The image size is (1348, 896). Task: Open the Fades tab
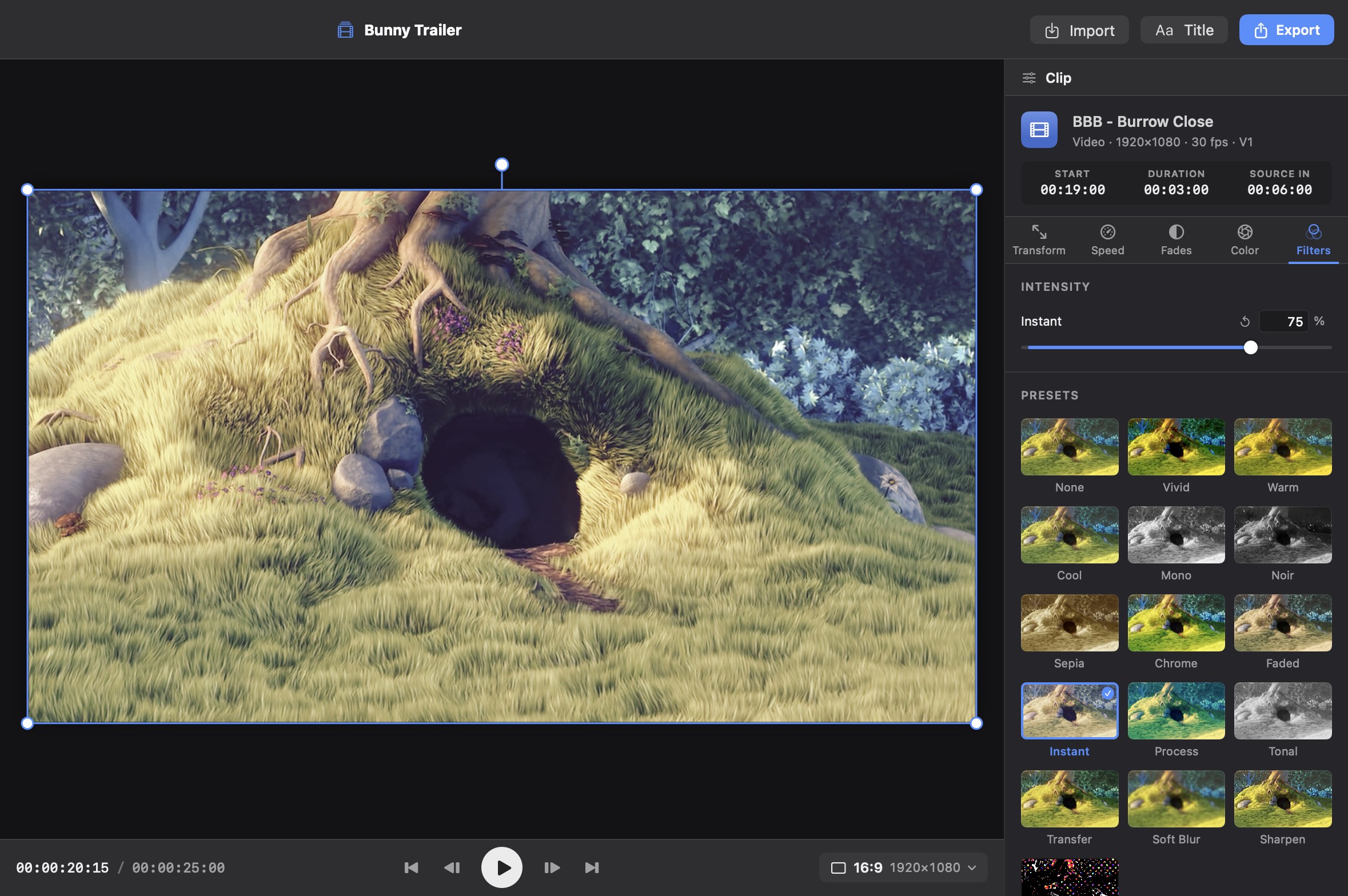1176,240
